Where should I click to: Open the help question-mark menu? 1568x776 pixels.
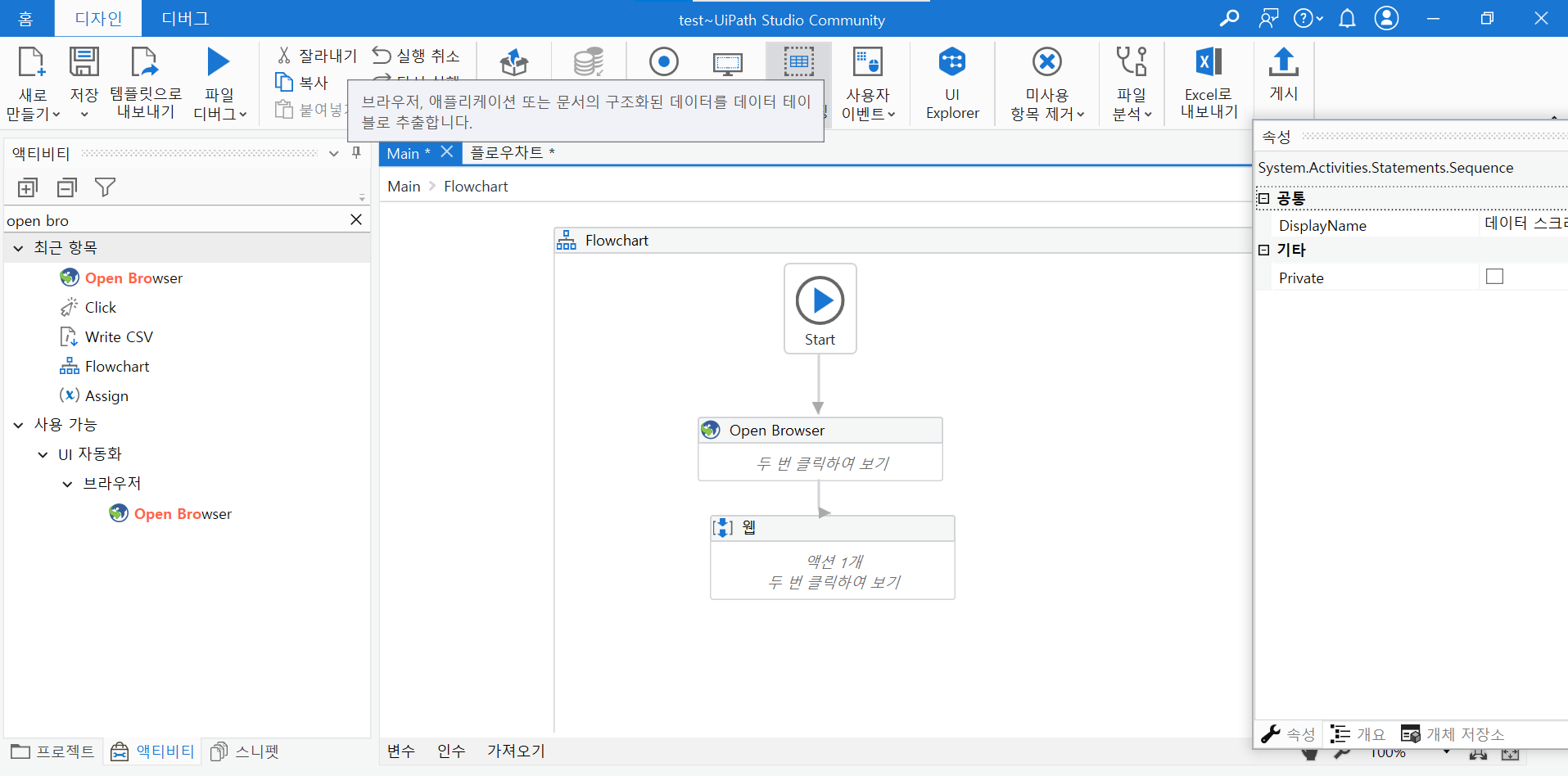coord(1308,18)
